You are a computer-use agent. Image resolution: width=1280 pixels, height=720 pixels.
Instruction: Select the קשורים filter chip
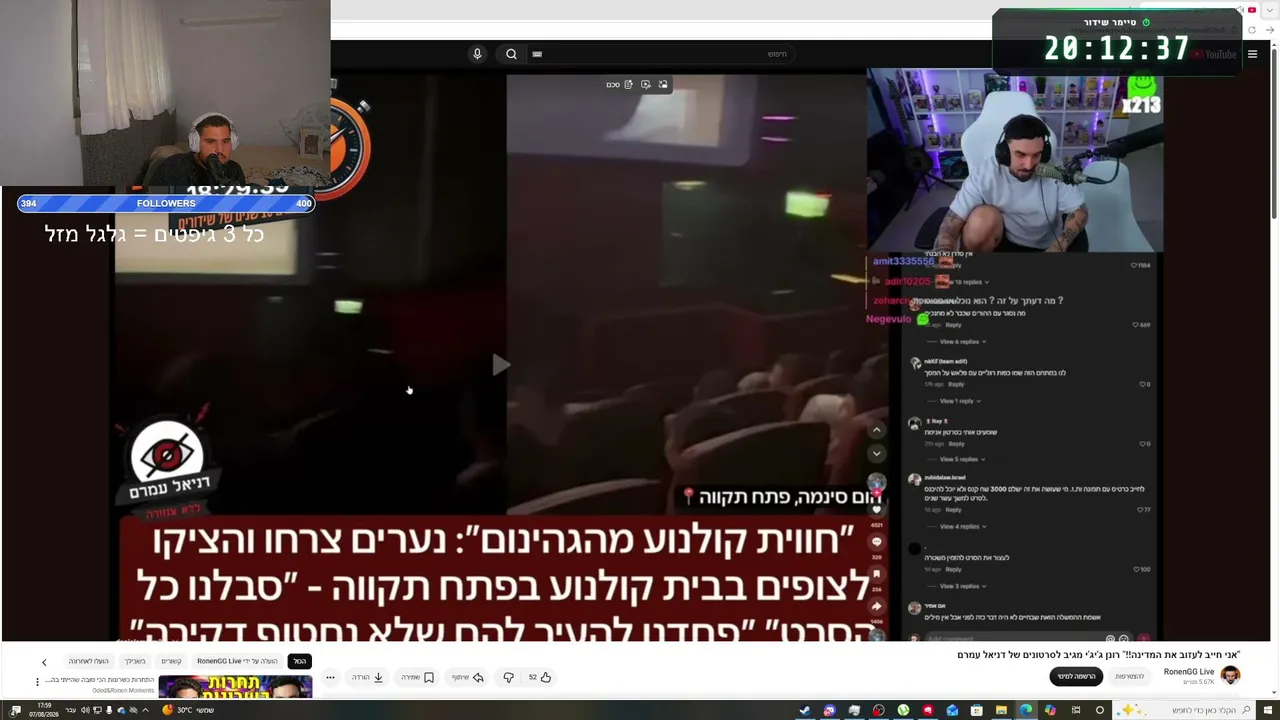171,661
